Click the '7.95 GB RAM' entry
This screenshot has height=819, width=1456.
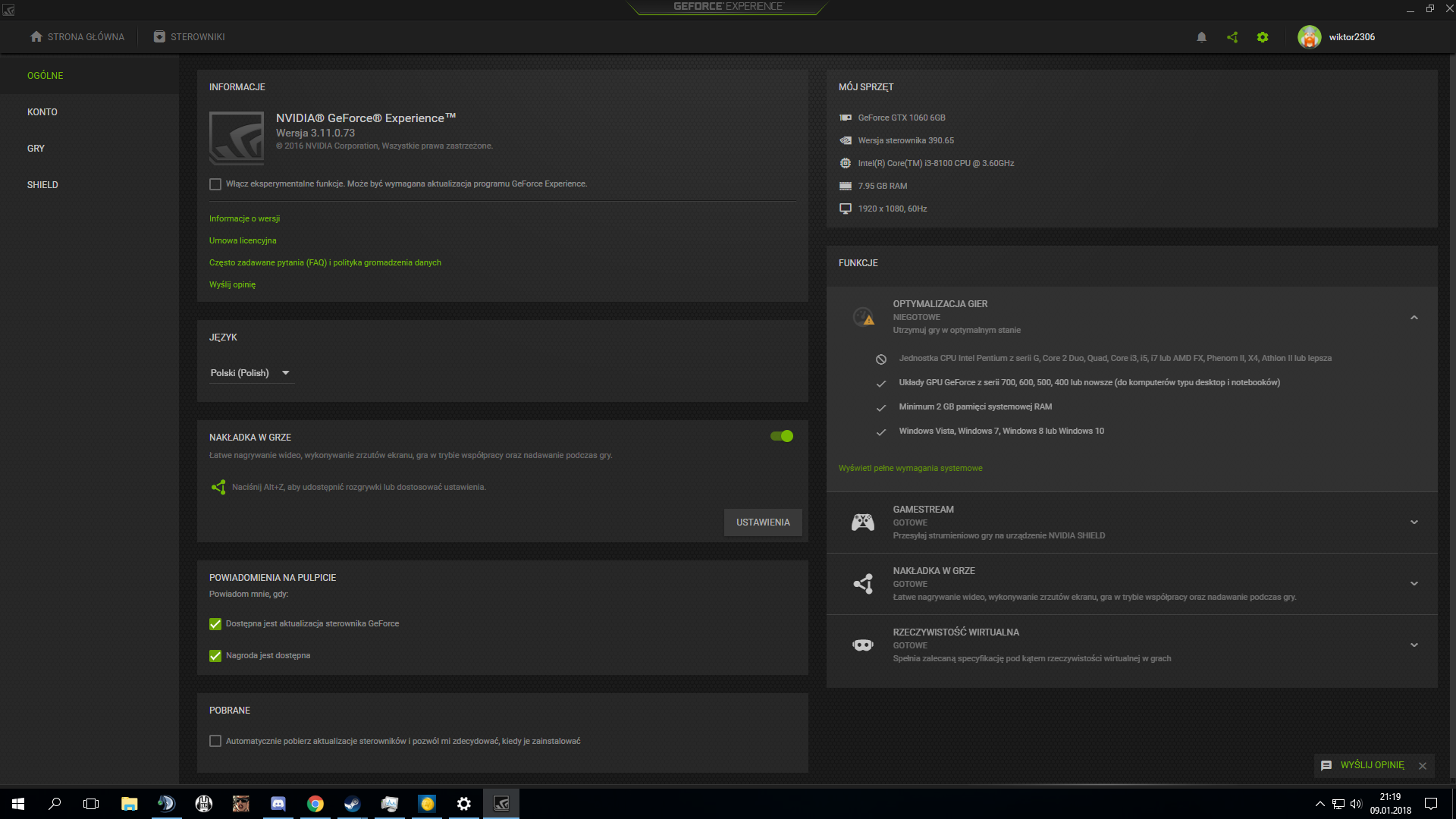click(883, 186)
